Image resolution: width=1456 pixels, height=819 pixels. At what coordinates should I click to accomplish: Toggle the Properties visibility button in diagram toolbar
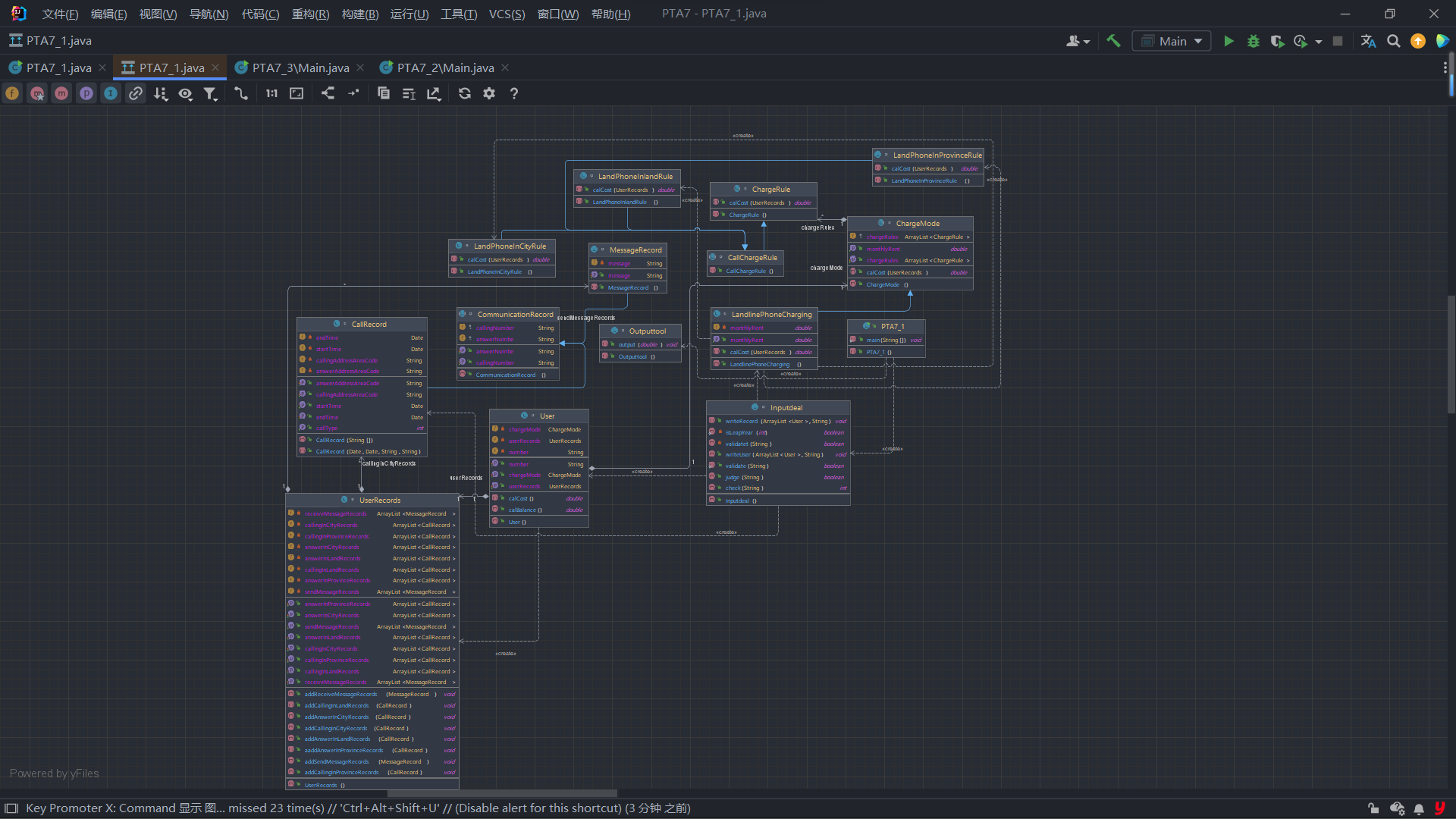pos(86,93)
